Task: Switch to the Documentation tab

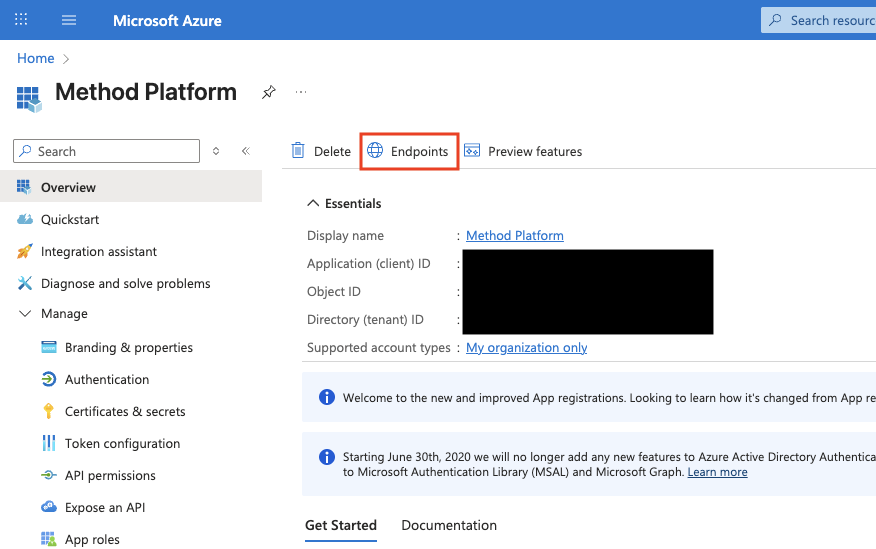Action: point(449,525)
